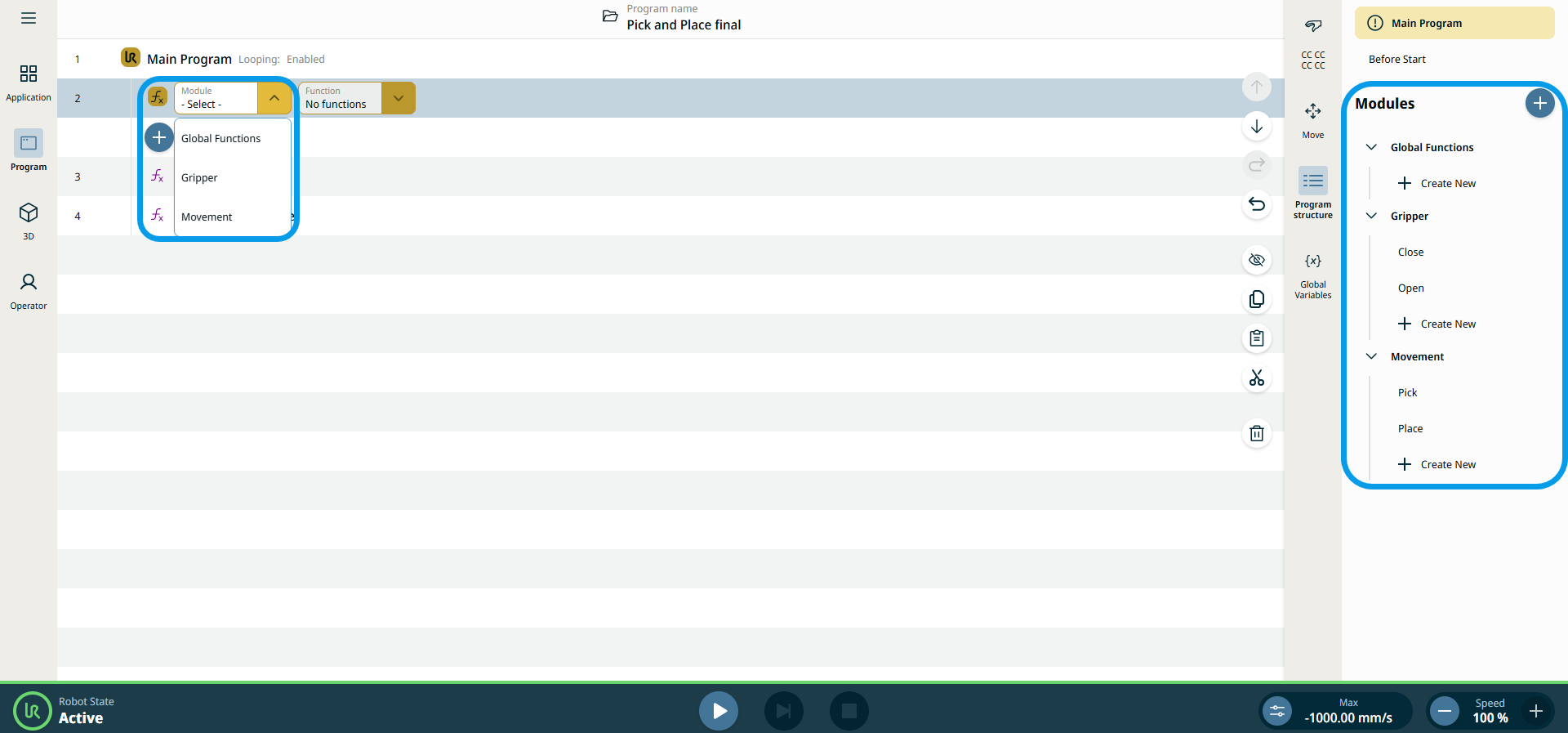Click the paste clipboard icon
The width and height of the screenshot is (1568, 733).
[1257, 338]
